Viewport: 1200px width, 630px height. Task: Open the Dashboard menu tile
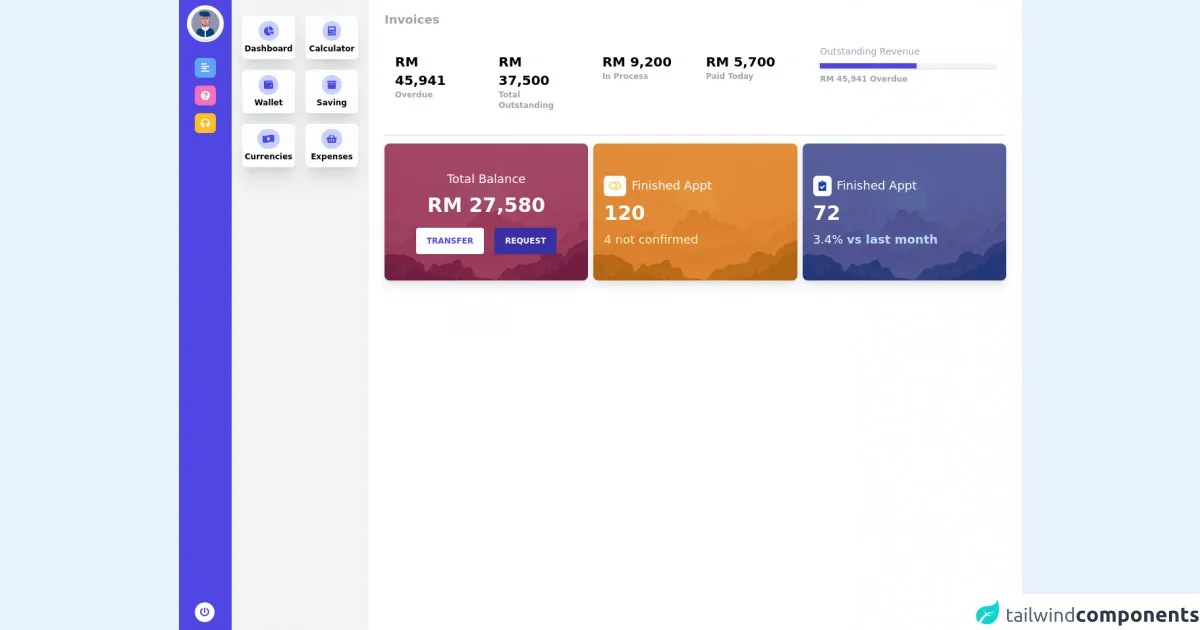tap(268, 38)
